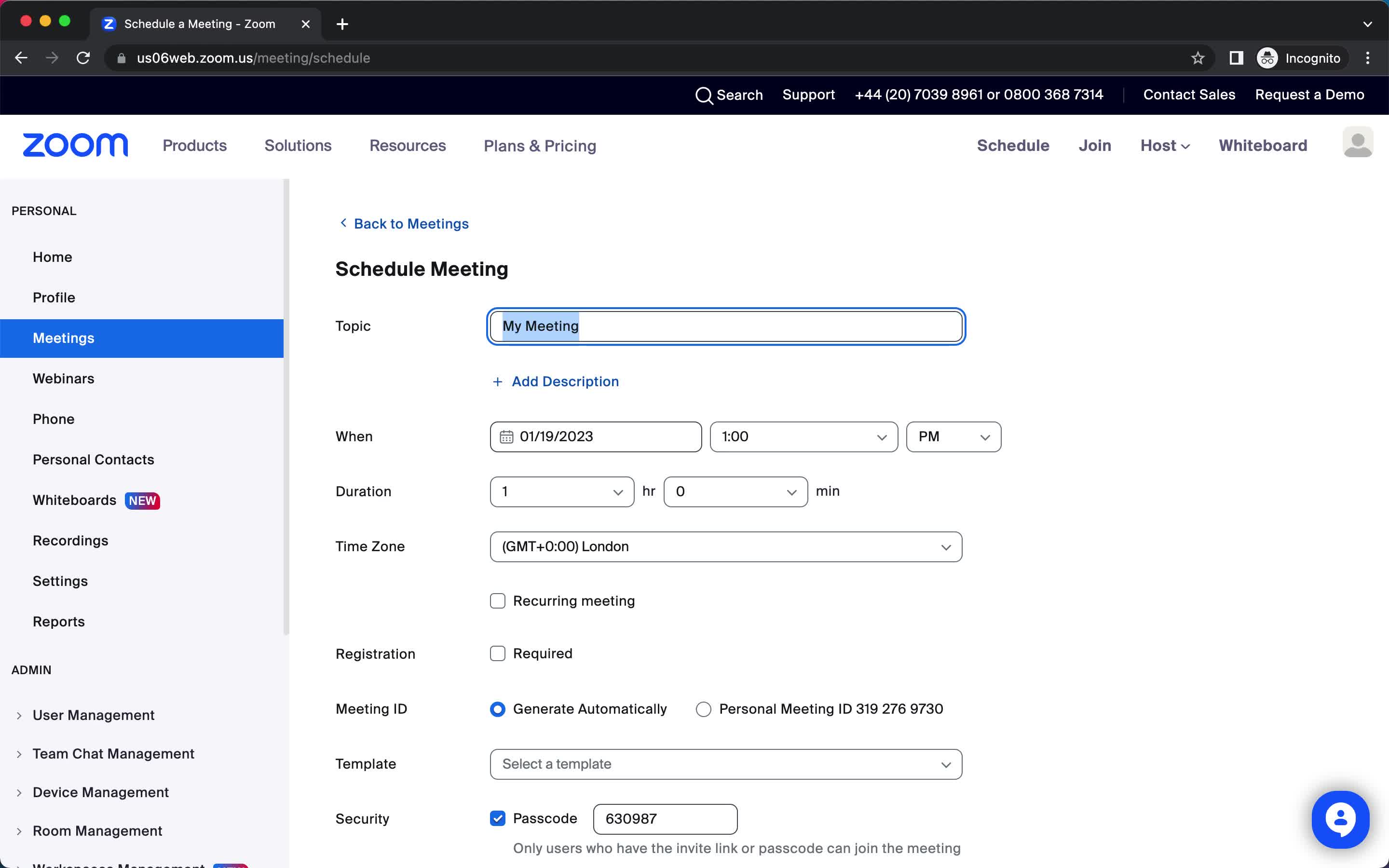Image resolution: width=1389 pixels, height=868 pixels.
Task: Click the Webinars sidebar menu item
Action: pyautogui.click(x=63, y=378)
